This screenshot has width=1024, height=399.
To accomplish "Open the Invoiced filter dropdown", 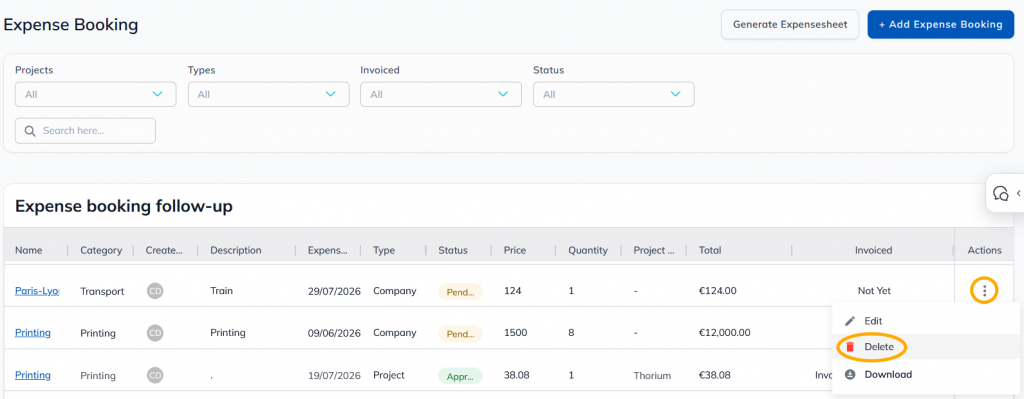I will (441, 94).
